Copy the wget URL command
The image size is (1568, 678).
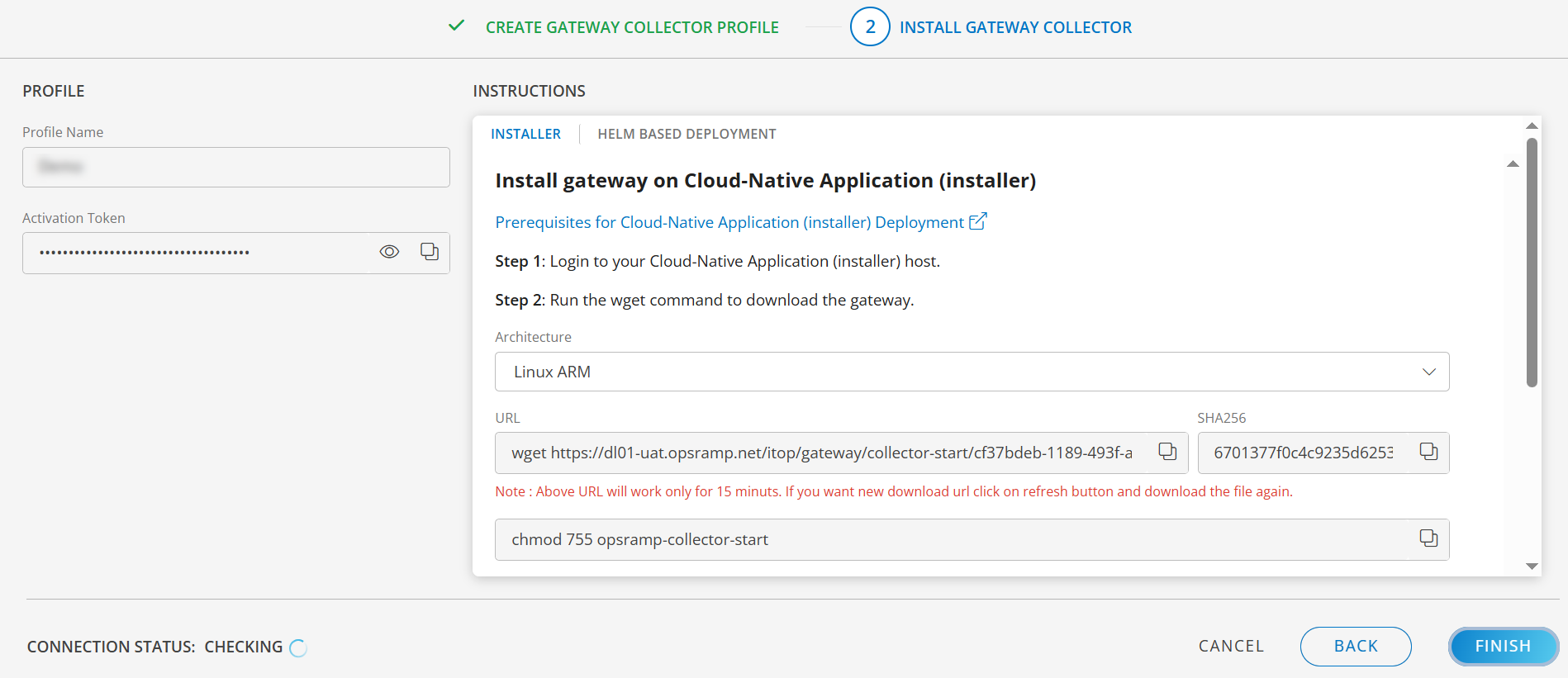coord(1166,452)
